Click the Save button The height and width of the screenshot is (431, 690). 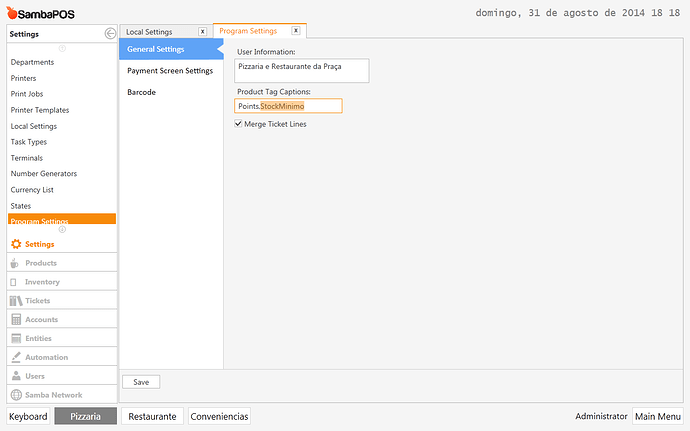click(141, 382)
